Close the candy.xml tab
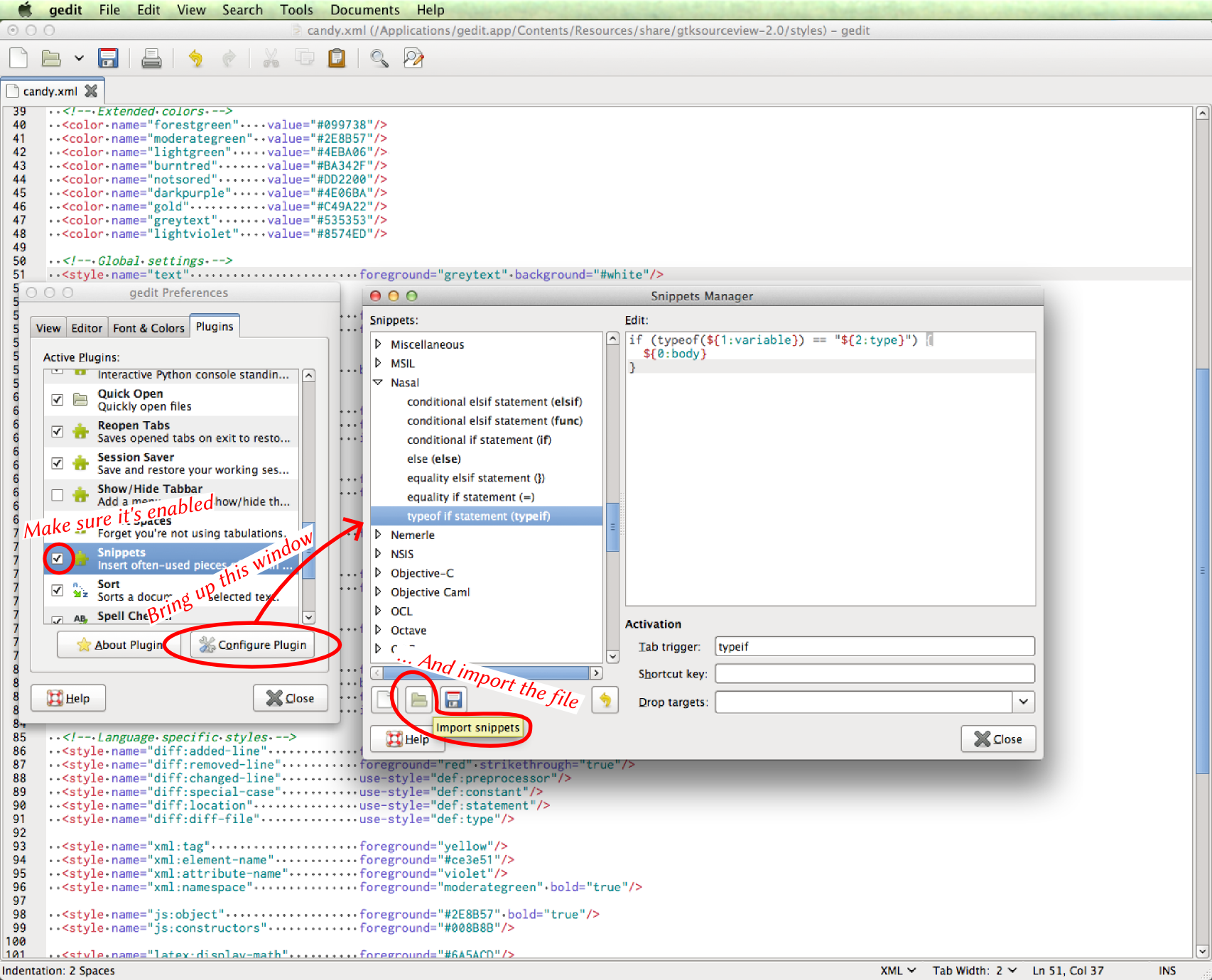This screenshot has height=980, width=1212. (x=91, y=91)
